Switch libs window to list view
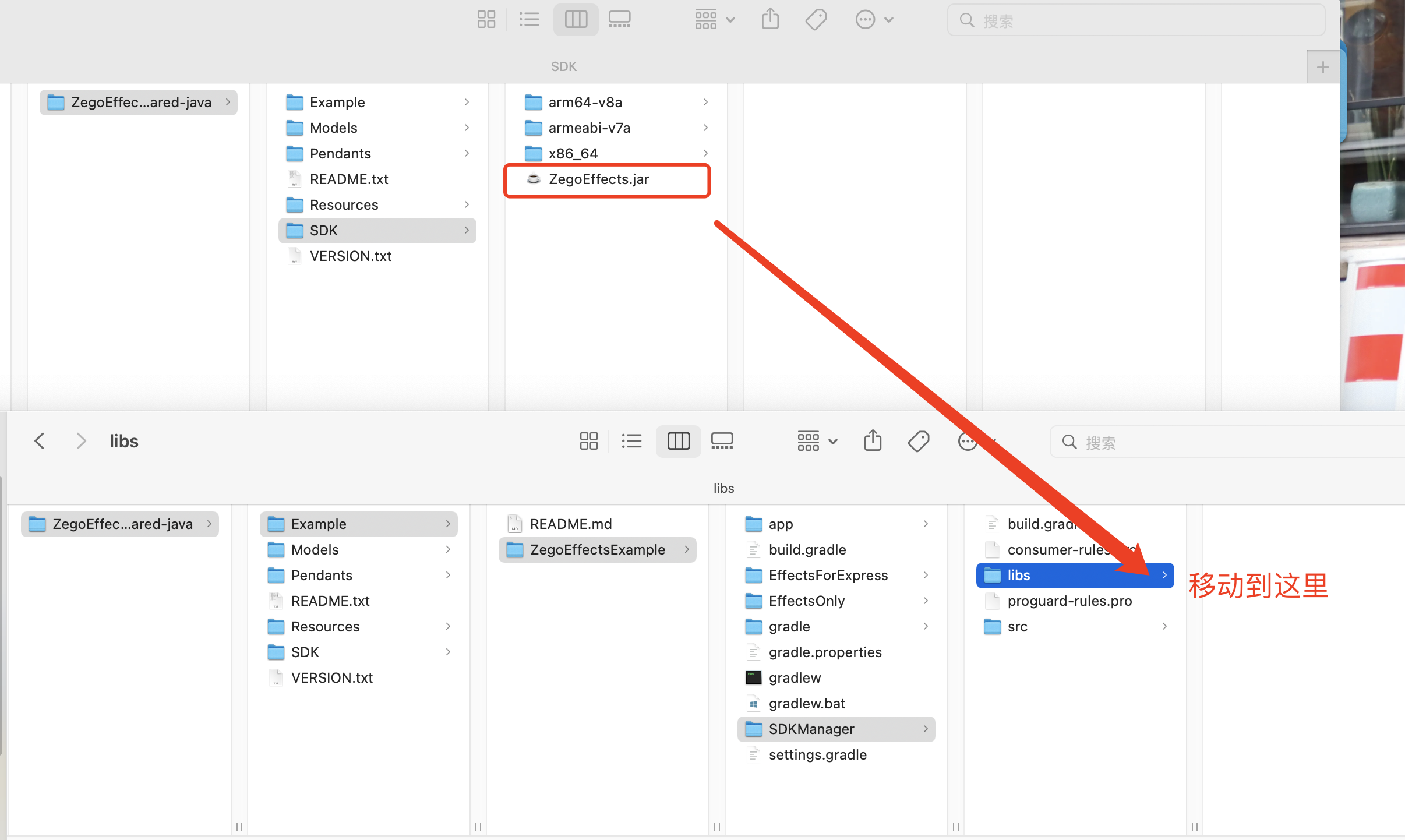 (x=631, y=442)
